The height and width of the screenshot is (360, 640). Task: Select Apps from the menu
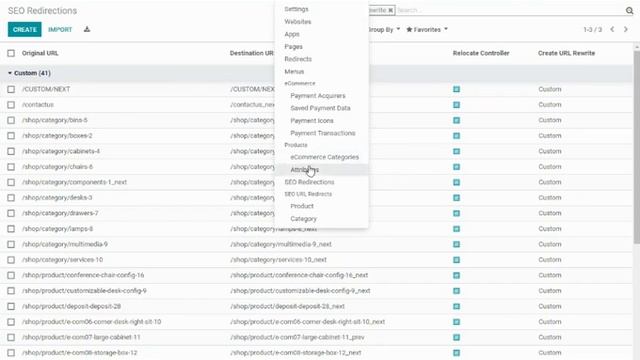click(x=292, y=34)
